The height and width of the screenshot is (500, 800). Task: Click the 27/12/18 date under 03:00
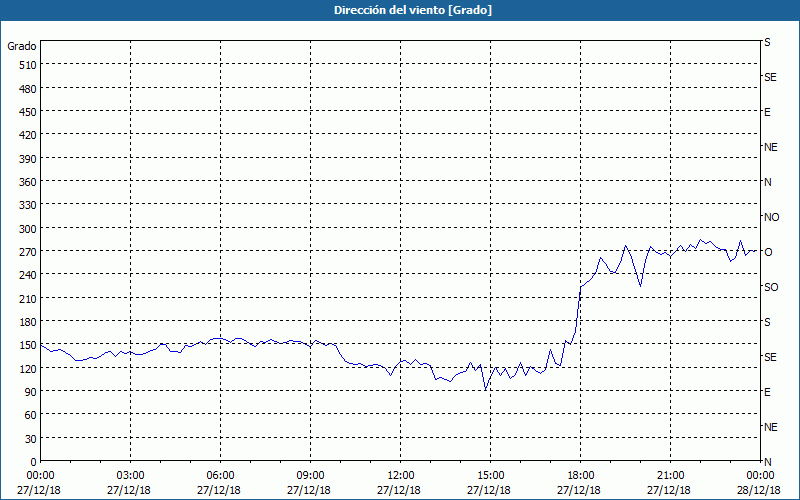129,490
